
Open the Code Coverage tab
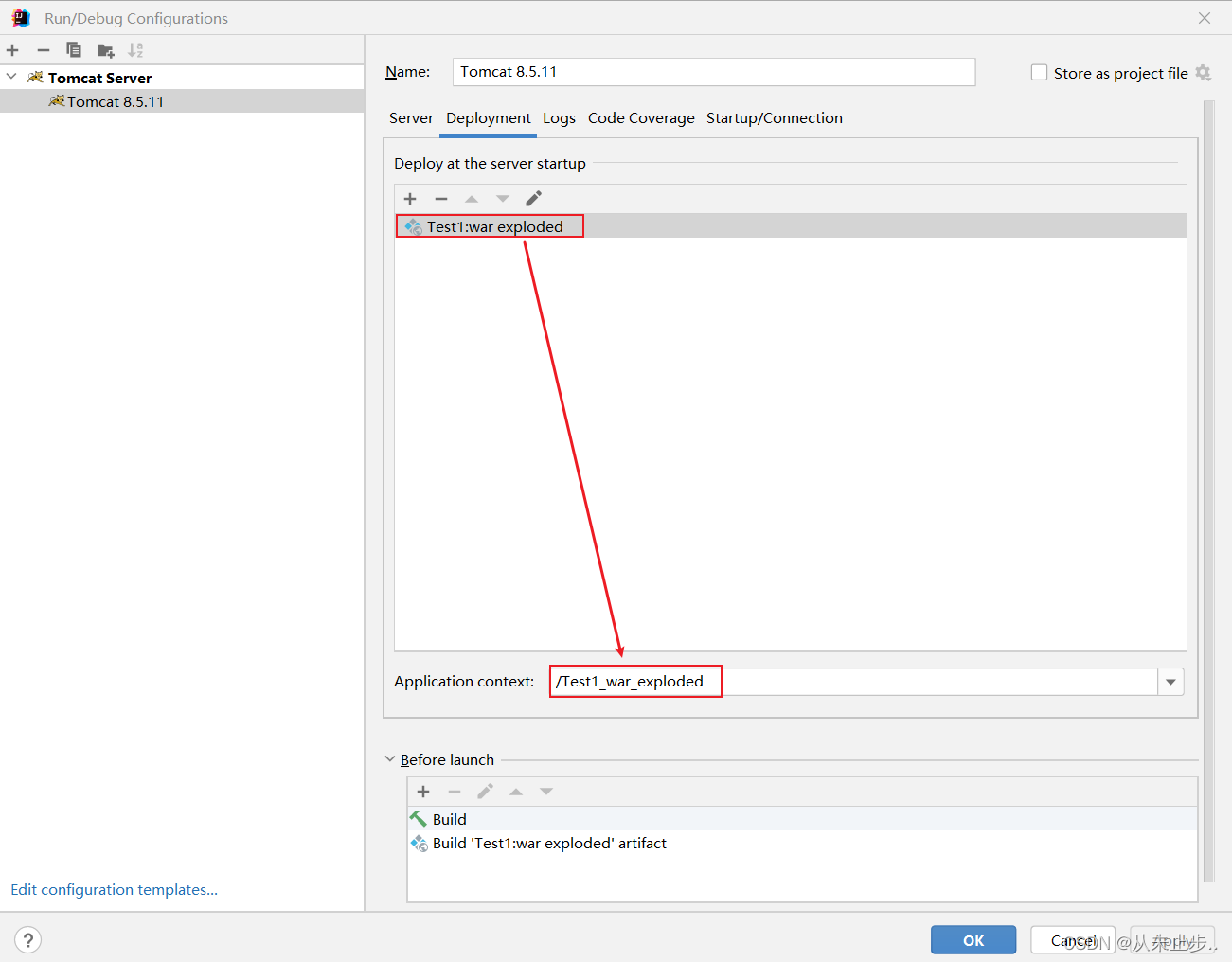coord(641,118)
